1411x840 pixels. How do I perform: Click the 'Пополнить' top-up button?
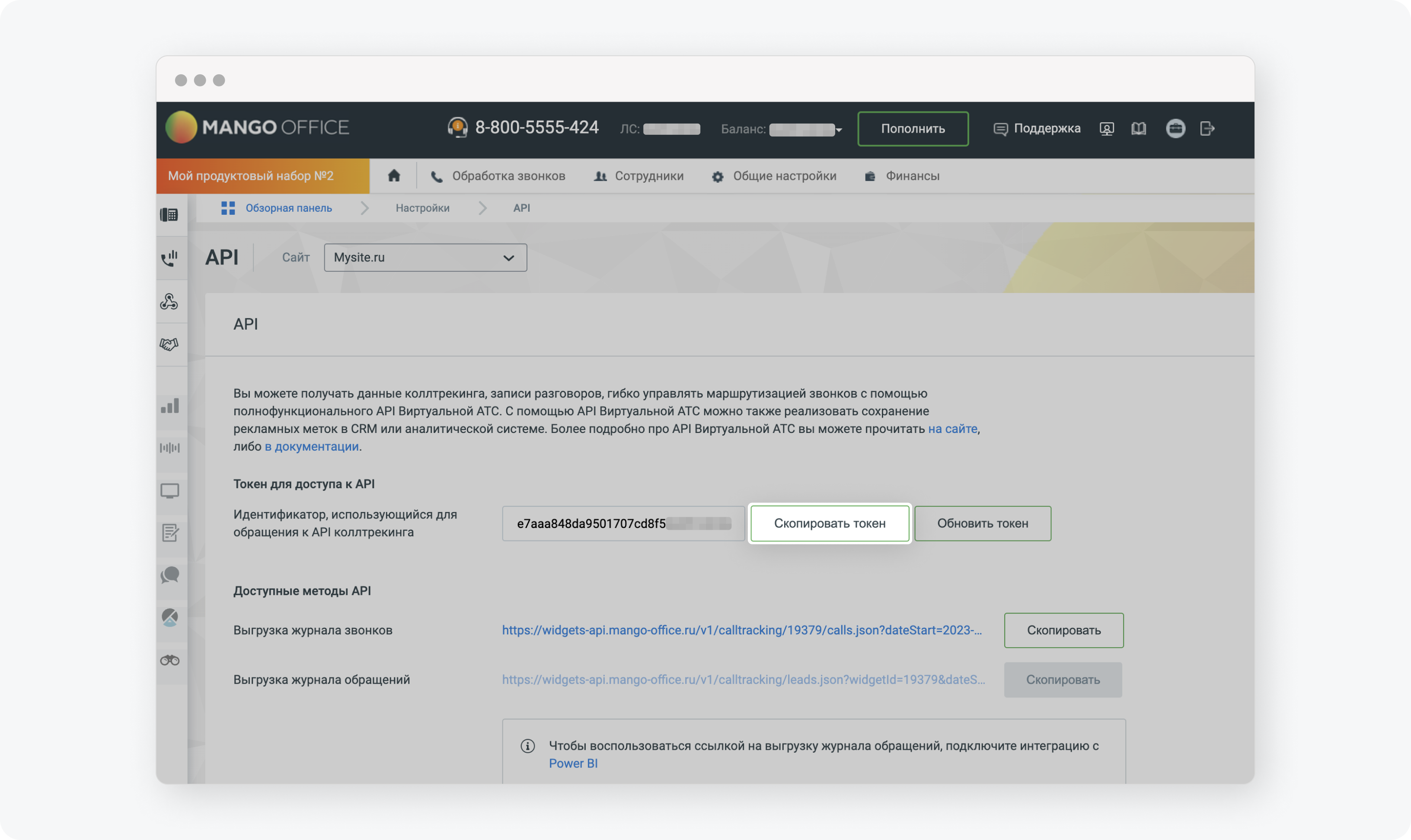coord(913,128)
